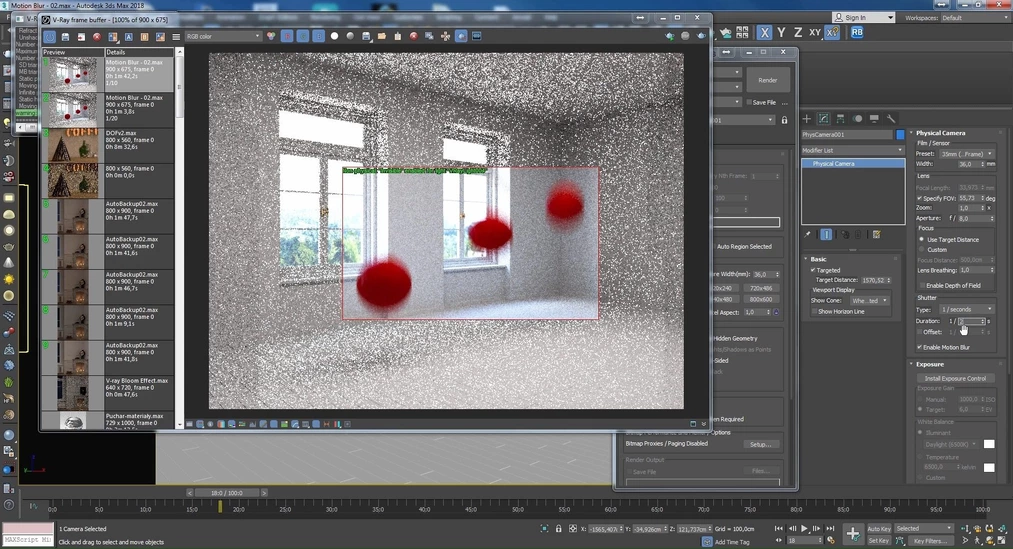Enable Z axis constraint
Viewport: 1013px width, 549px height.
click(x=798, y=32)
